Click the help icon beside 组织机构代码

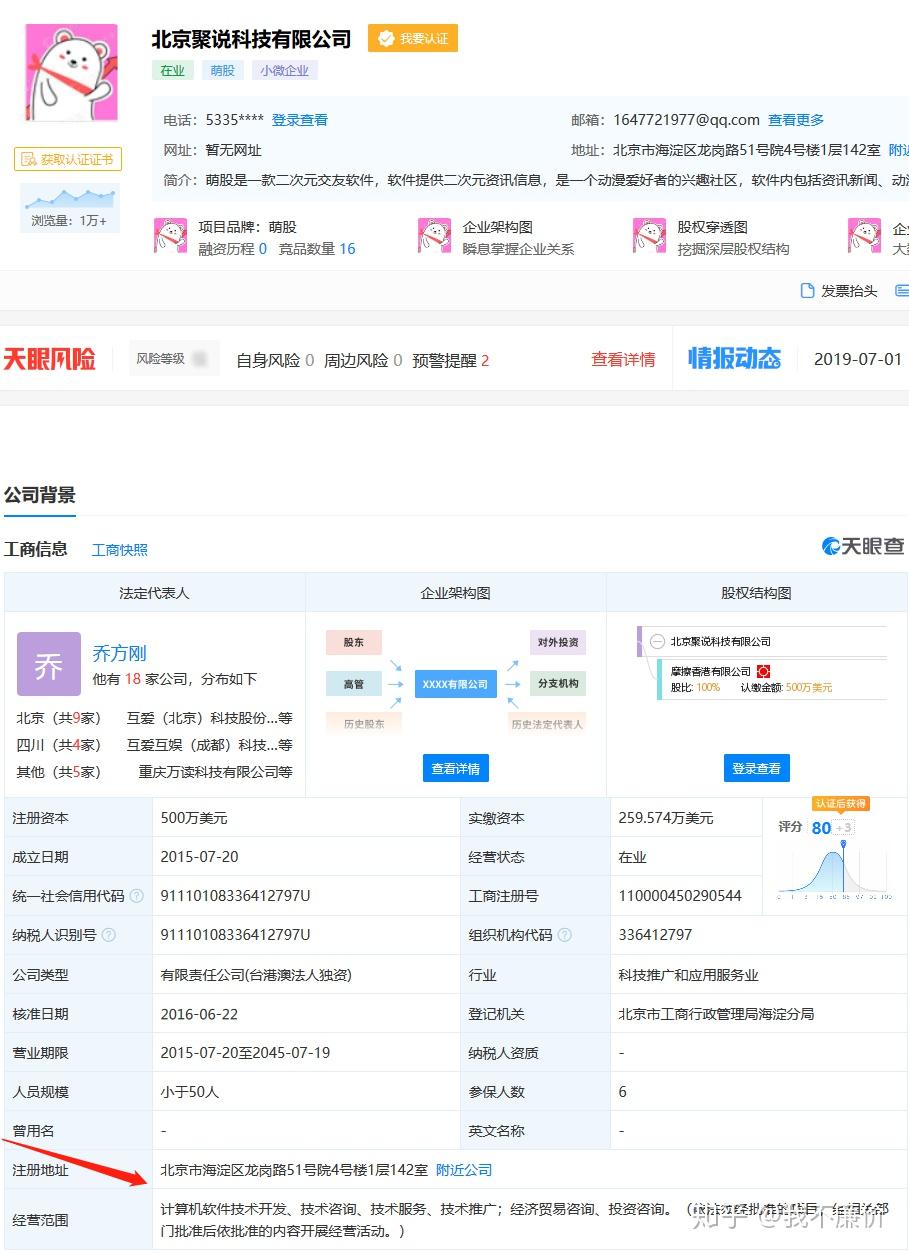coord(565,935)
